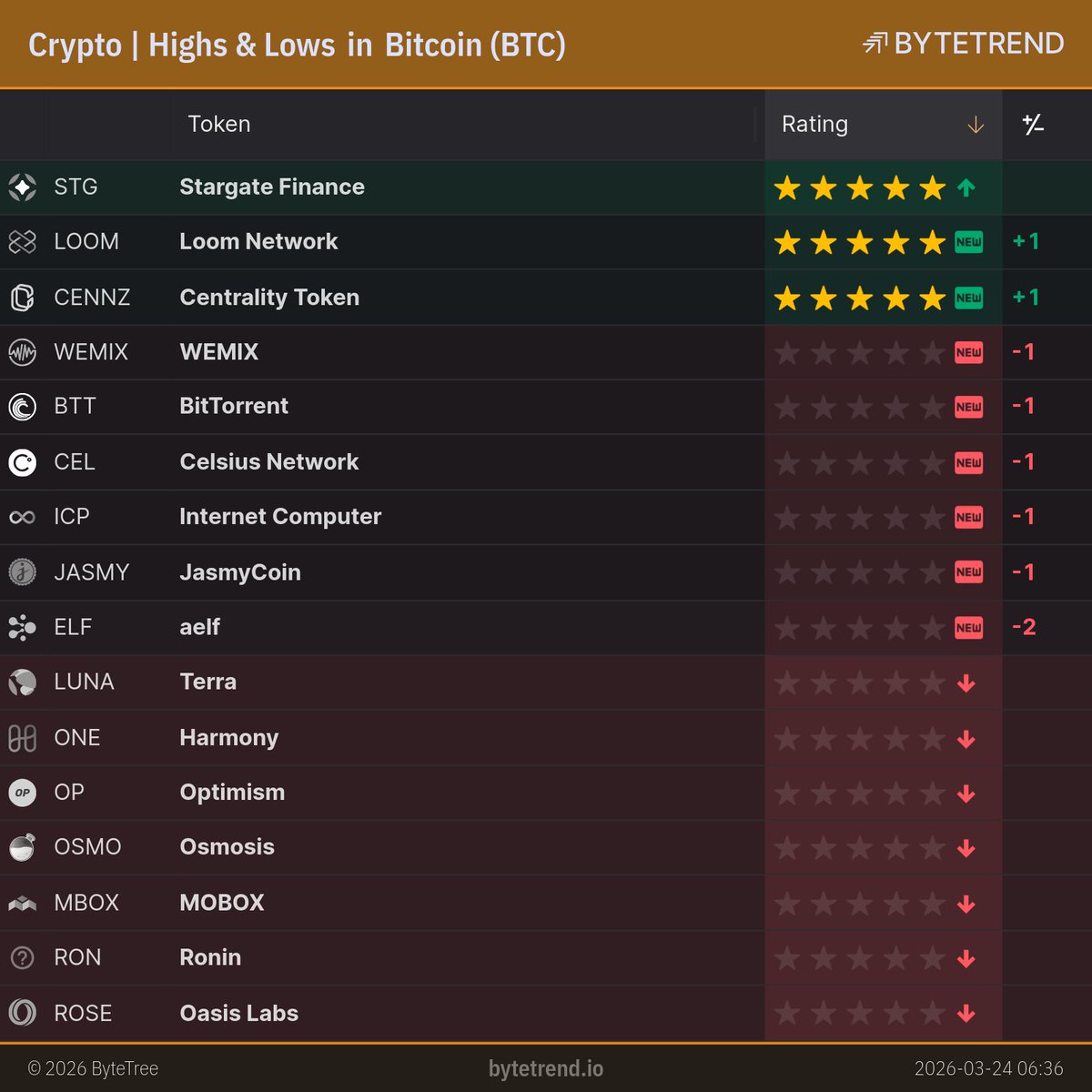Screen dimensions: 1092x1092
Task: Open the bytetrend.io footer link
Action: point(546,1068)
